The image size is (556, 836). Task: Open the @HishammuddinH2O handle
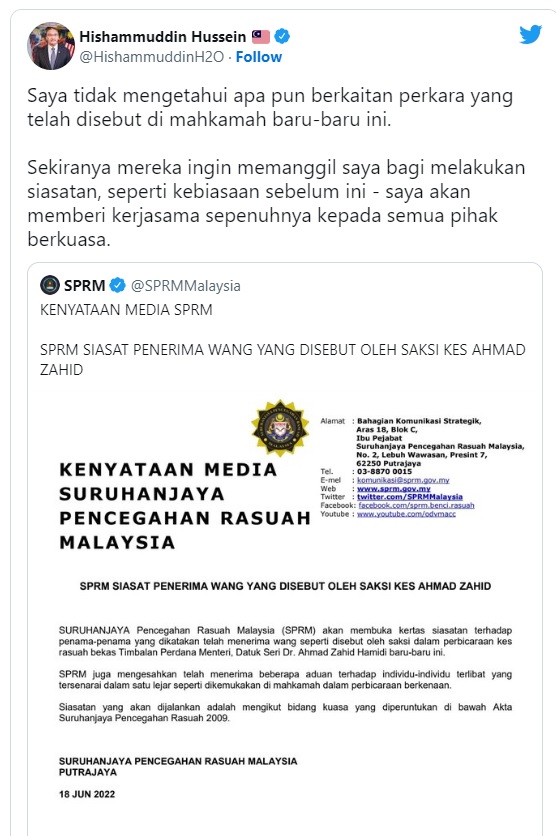[151, 57]
